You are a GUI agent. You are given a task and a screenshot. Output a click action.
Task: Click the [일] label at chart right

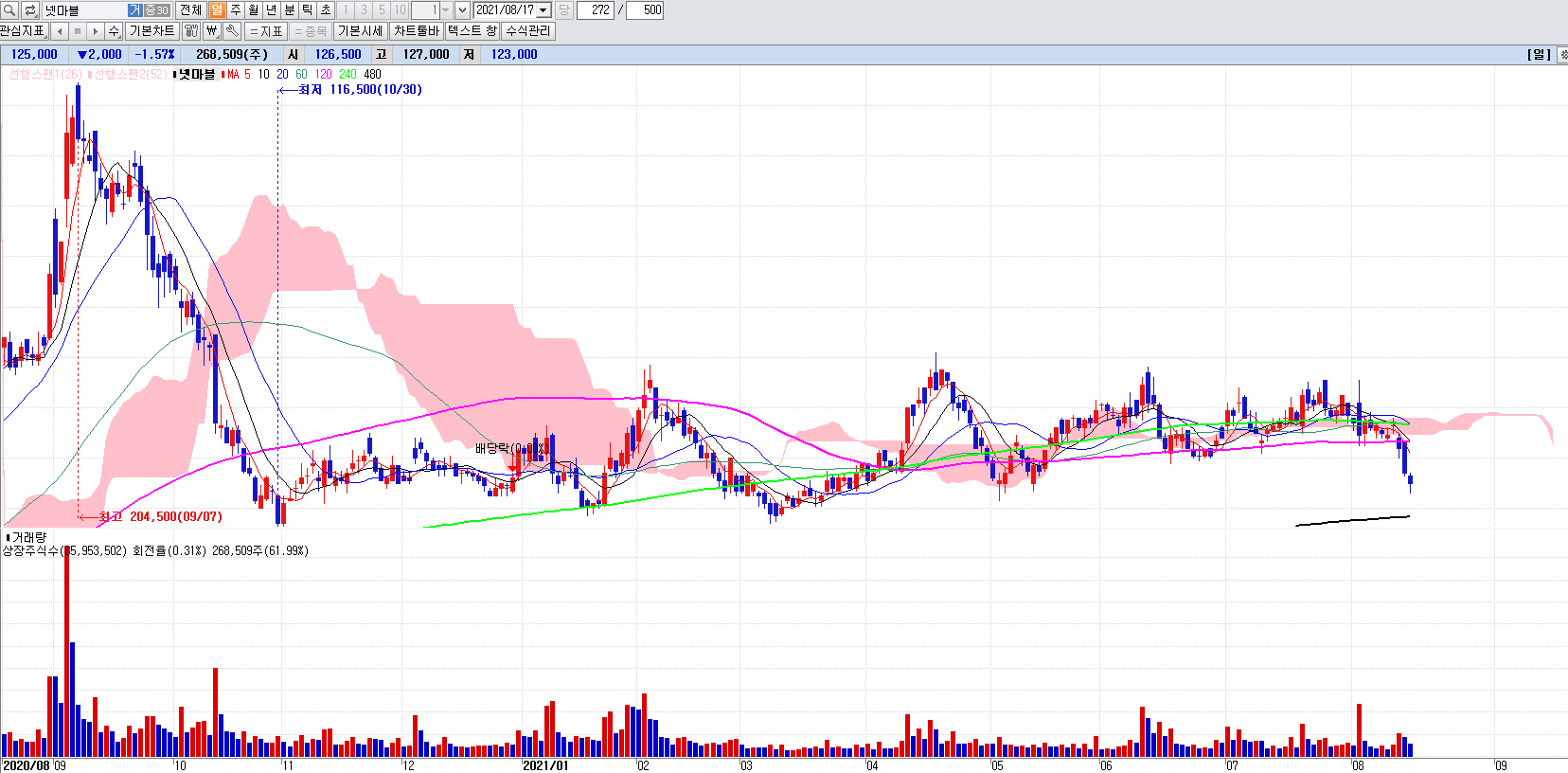pyautogui.click(x=1539, y=55)
